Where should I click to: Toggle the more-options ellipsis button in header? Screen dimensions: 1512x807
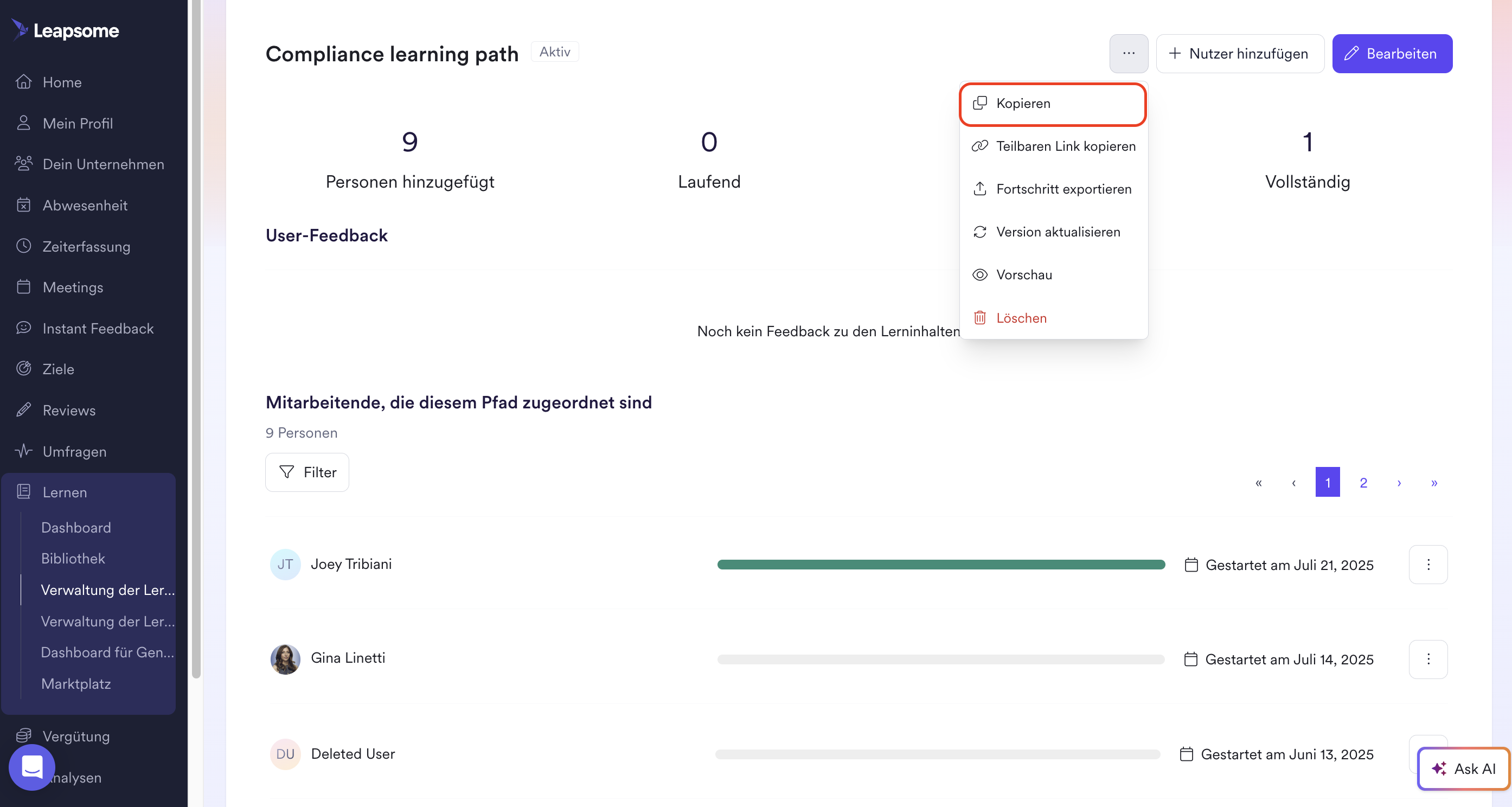tap(1128, 53)
